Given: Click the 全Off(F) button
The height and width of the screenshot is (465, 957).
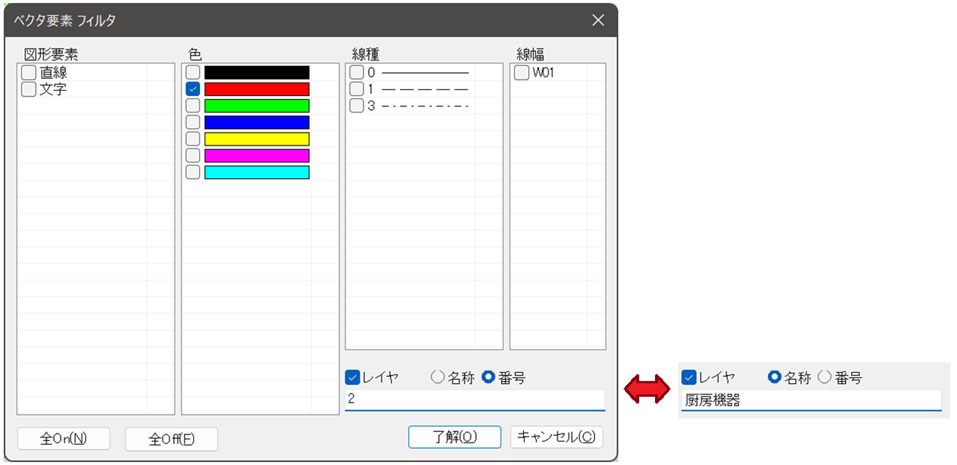Looking at the screenshot, I should 172,439.
